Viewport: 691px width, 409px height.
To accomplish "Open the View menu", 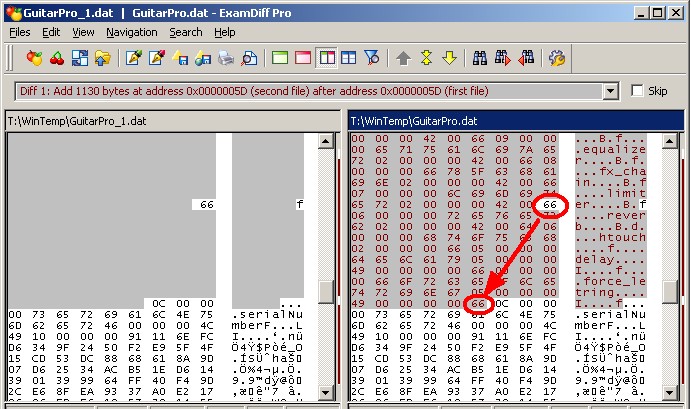I will (x=83, y=32).
